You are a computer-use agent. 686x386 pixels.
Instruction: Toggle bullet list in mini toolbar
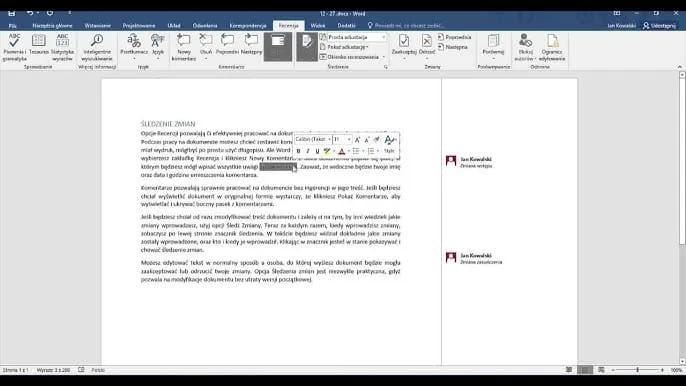pyautogui.click(x=356, y=151)
